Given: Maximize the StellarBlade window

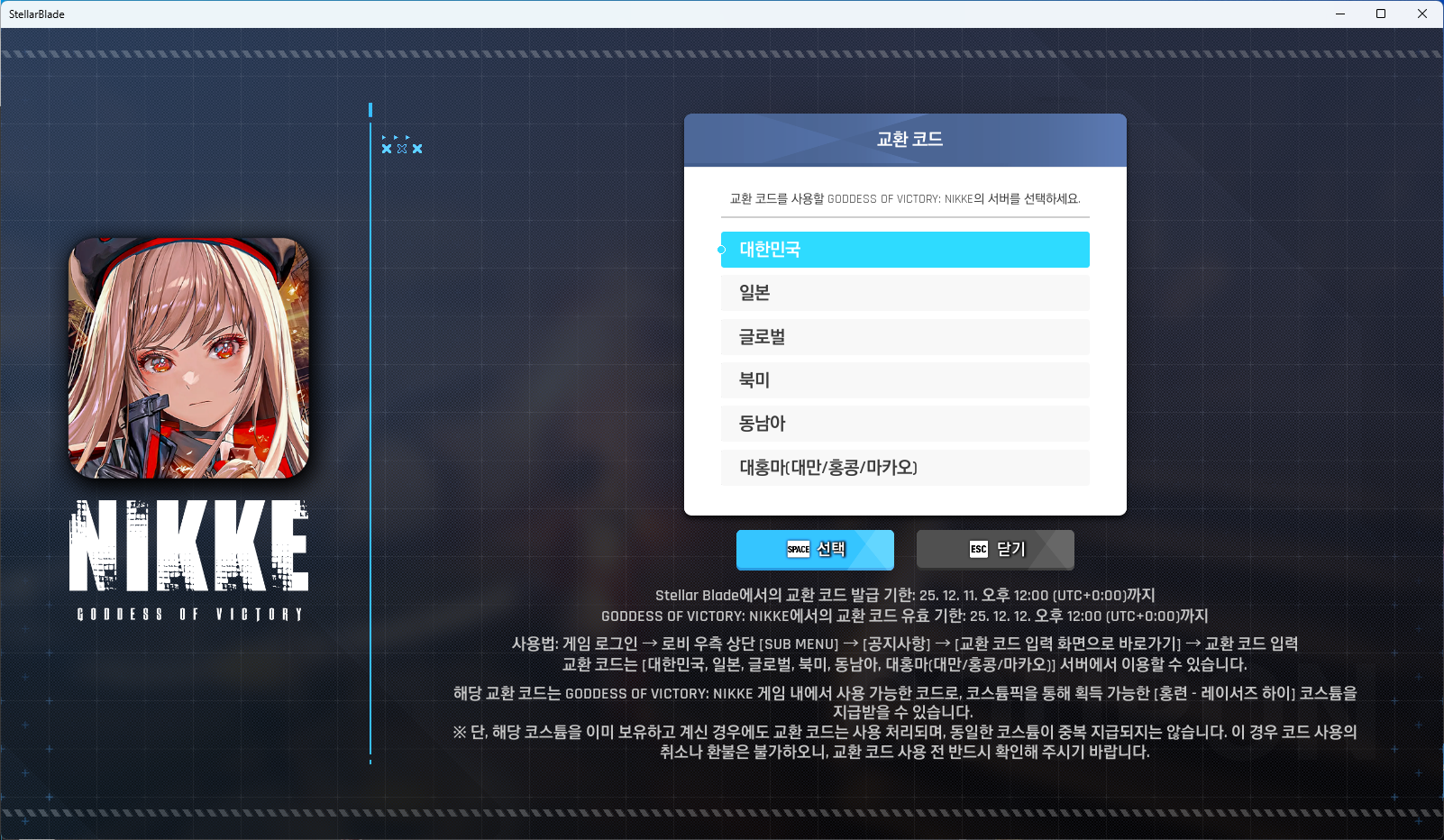Looking at the screenshot, I should 1381,14.
